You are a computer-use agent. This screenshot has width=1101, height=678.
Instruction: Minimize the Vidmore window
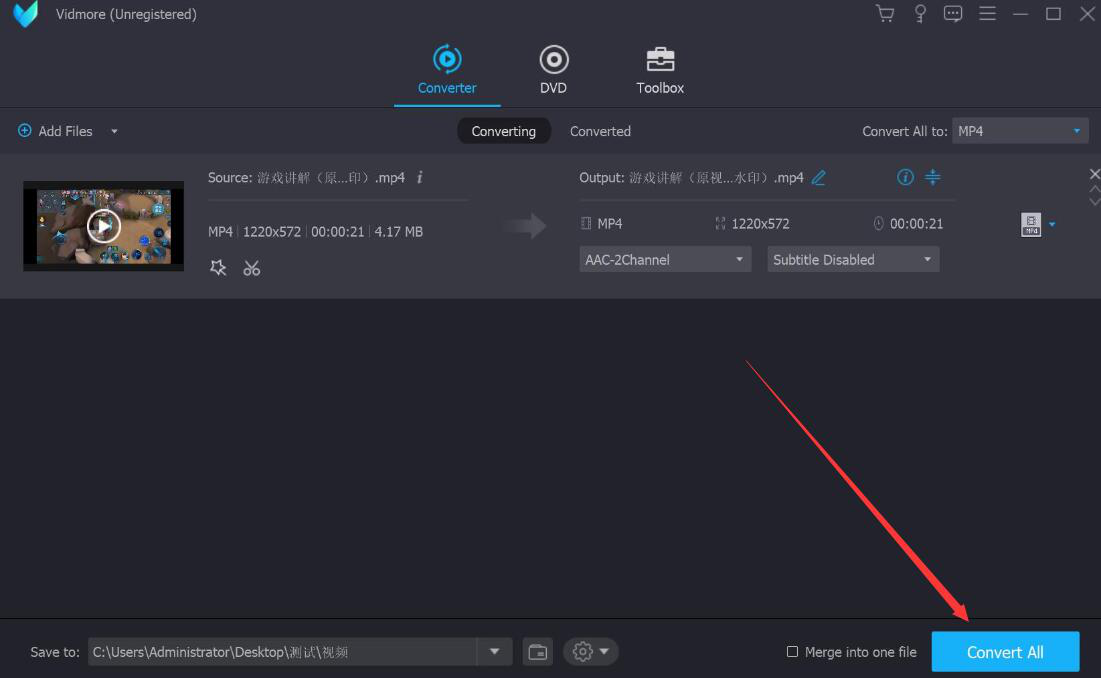[1020, 13]
